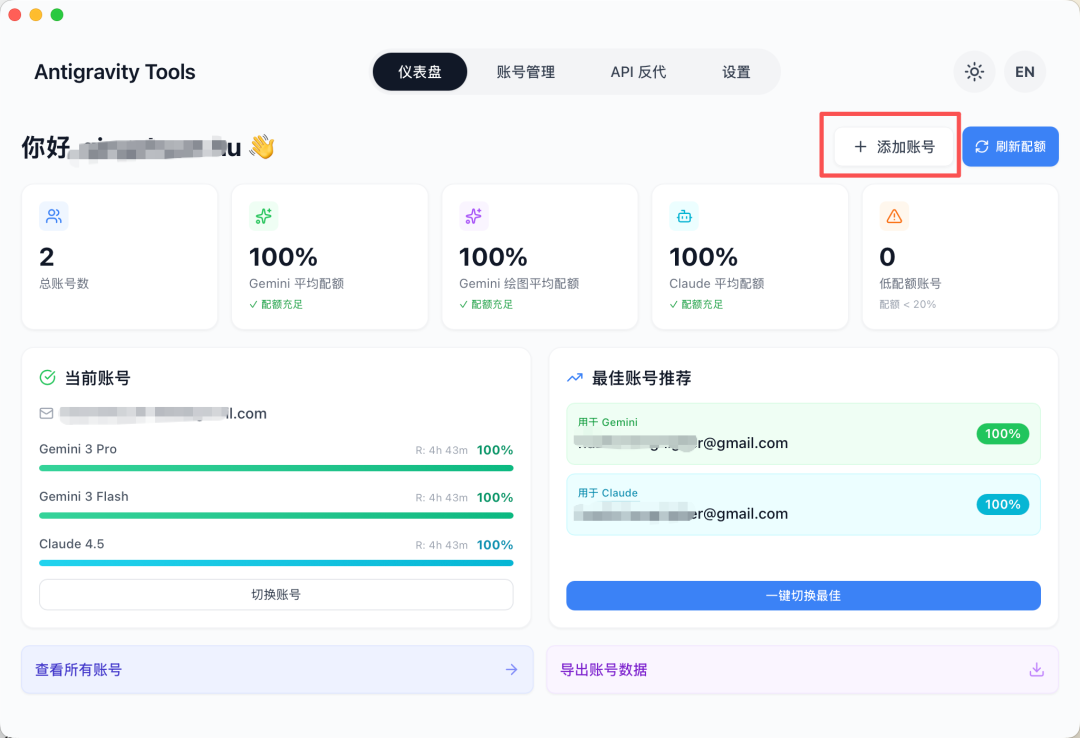Click the plus icon in 添加账号
Screen dimensions: 1080x738
[x=860, y=147]
